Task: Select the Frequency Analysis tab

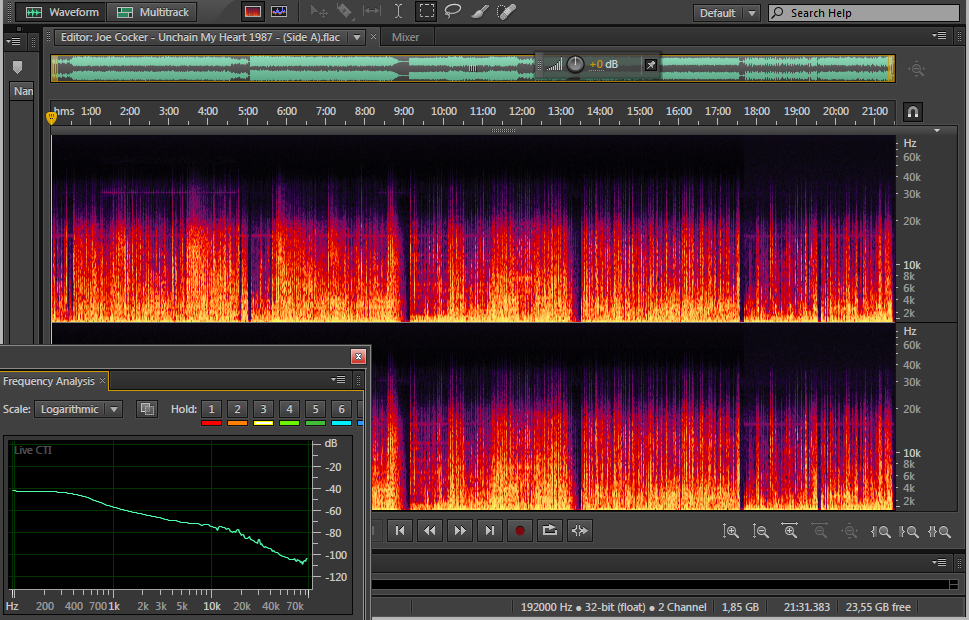Action: tap(49, 381)
